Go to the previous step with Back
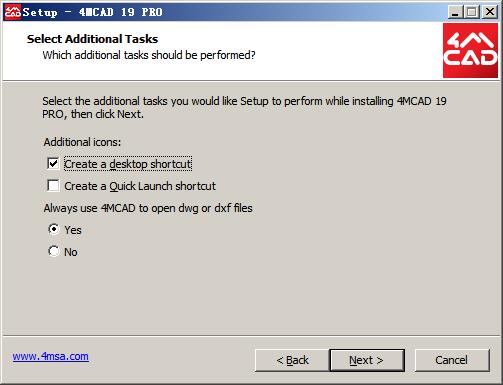The width and height of the screenshot is (503, 385). tap(292, 360)
